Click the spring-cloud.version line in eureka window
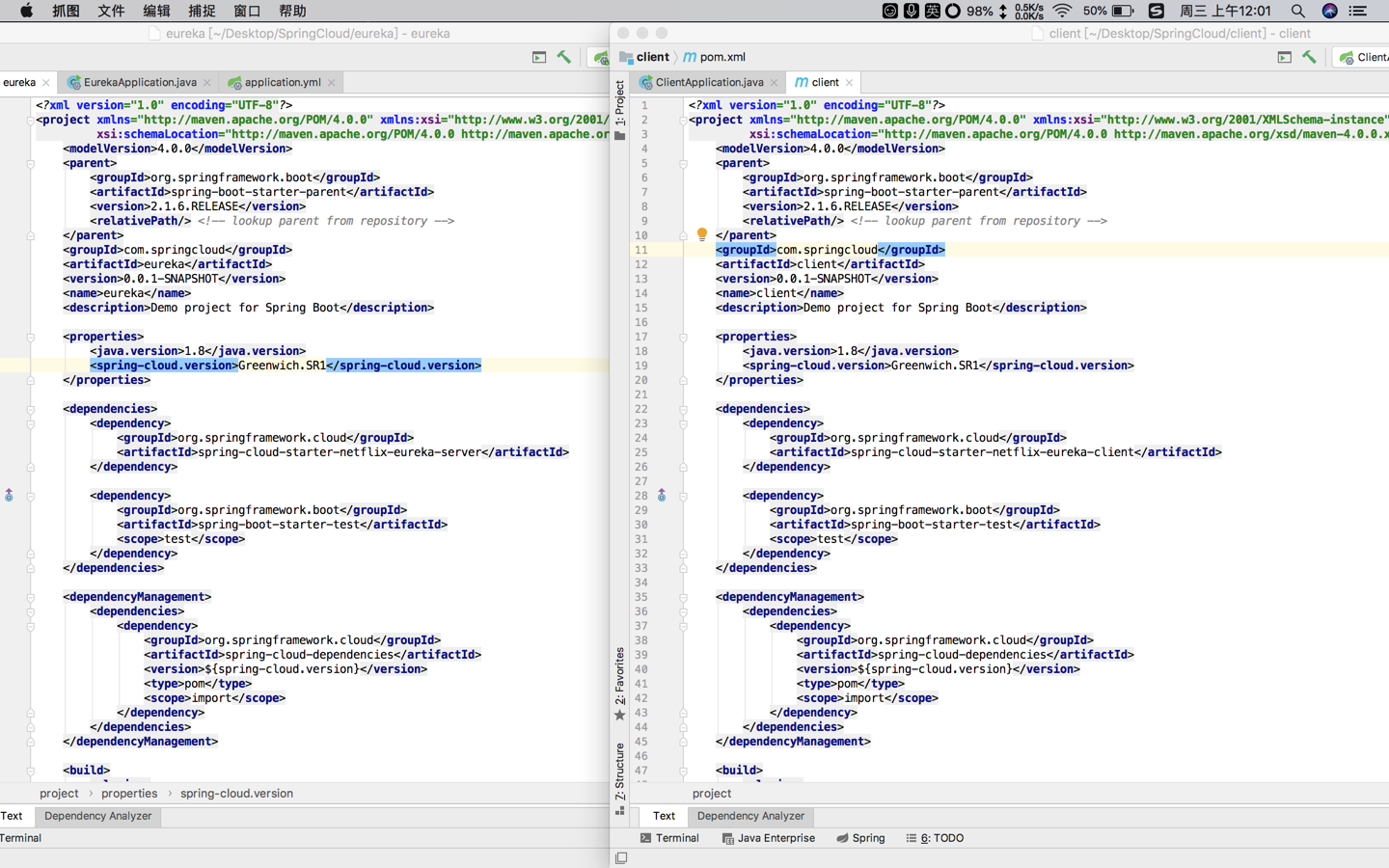Viewport: 1389px width, 868px height. (286, 366)
